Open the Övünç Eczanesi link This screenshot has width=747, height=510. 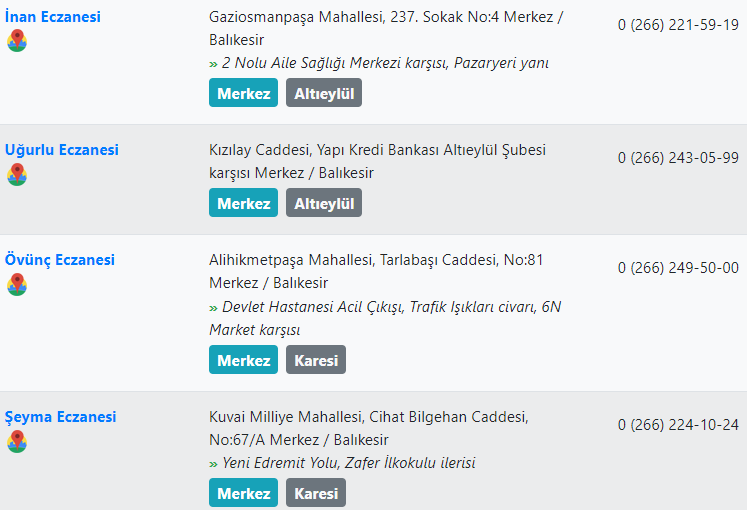(x=60, y=260)
